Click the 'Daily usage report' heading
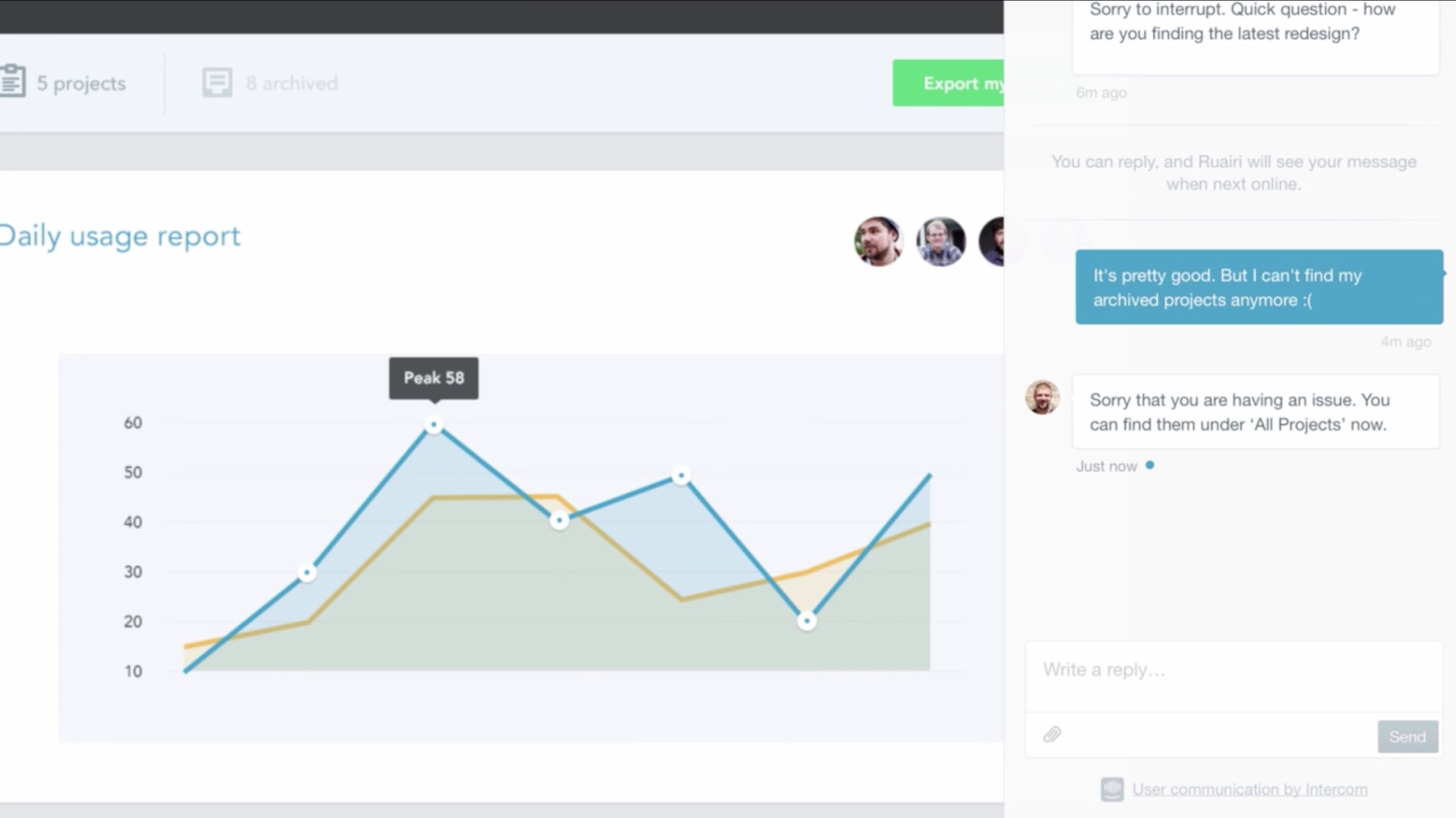 pos(119,236)
